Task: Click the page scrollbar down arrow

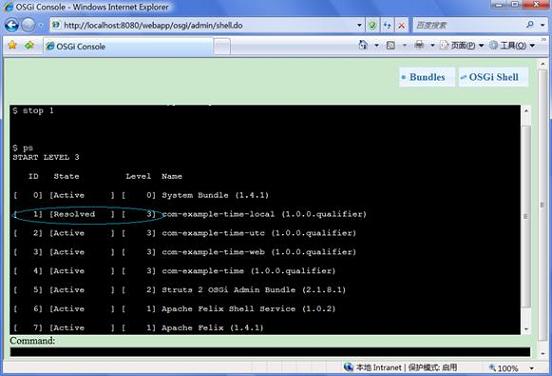Action: [542, 353]
